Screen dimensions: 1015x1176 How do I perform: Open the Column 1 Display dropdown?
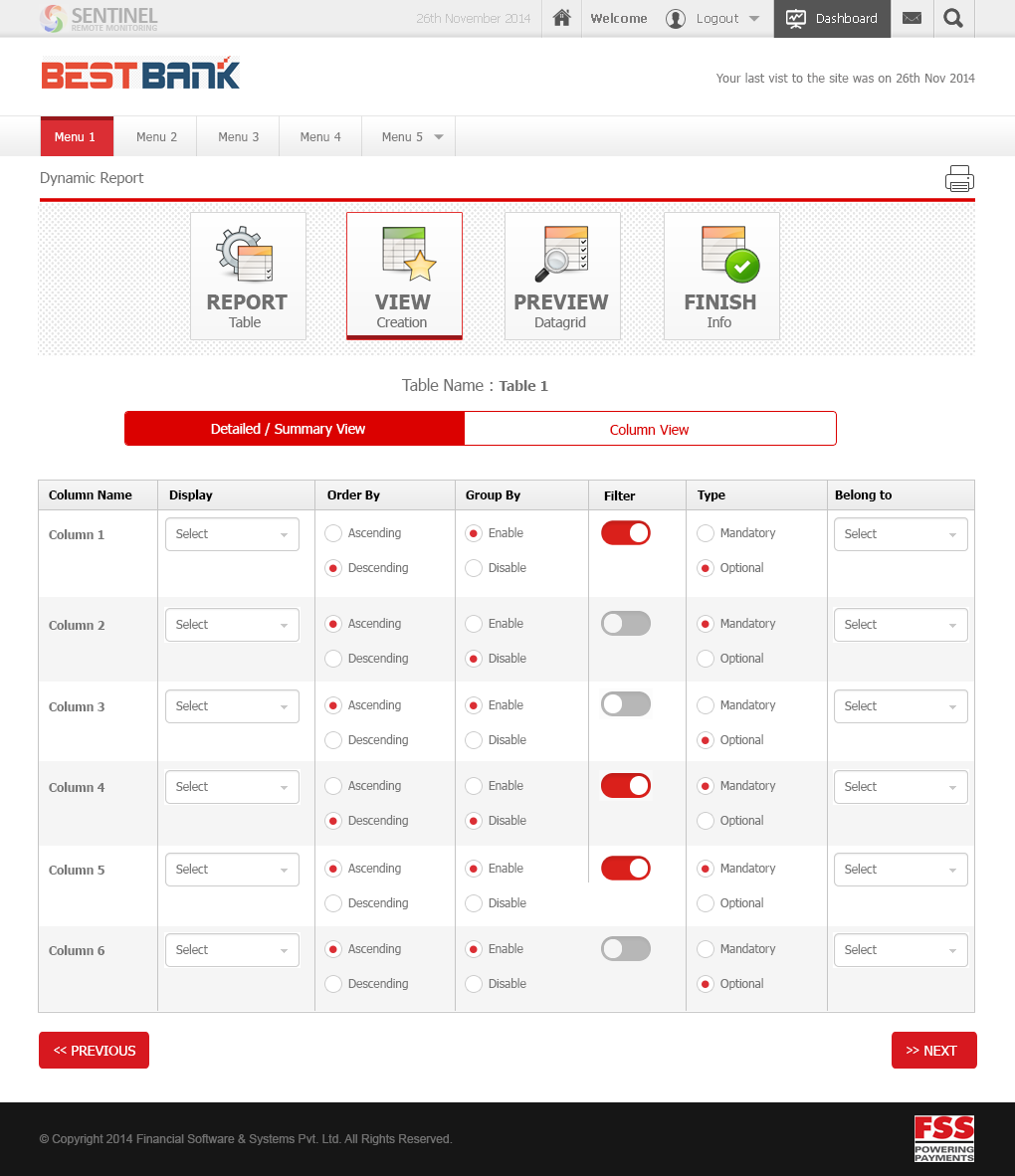[232, 534]
